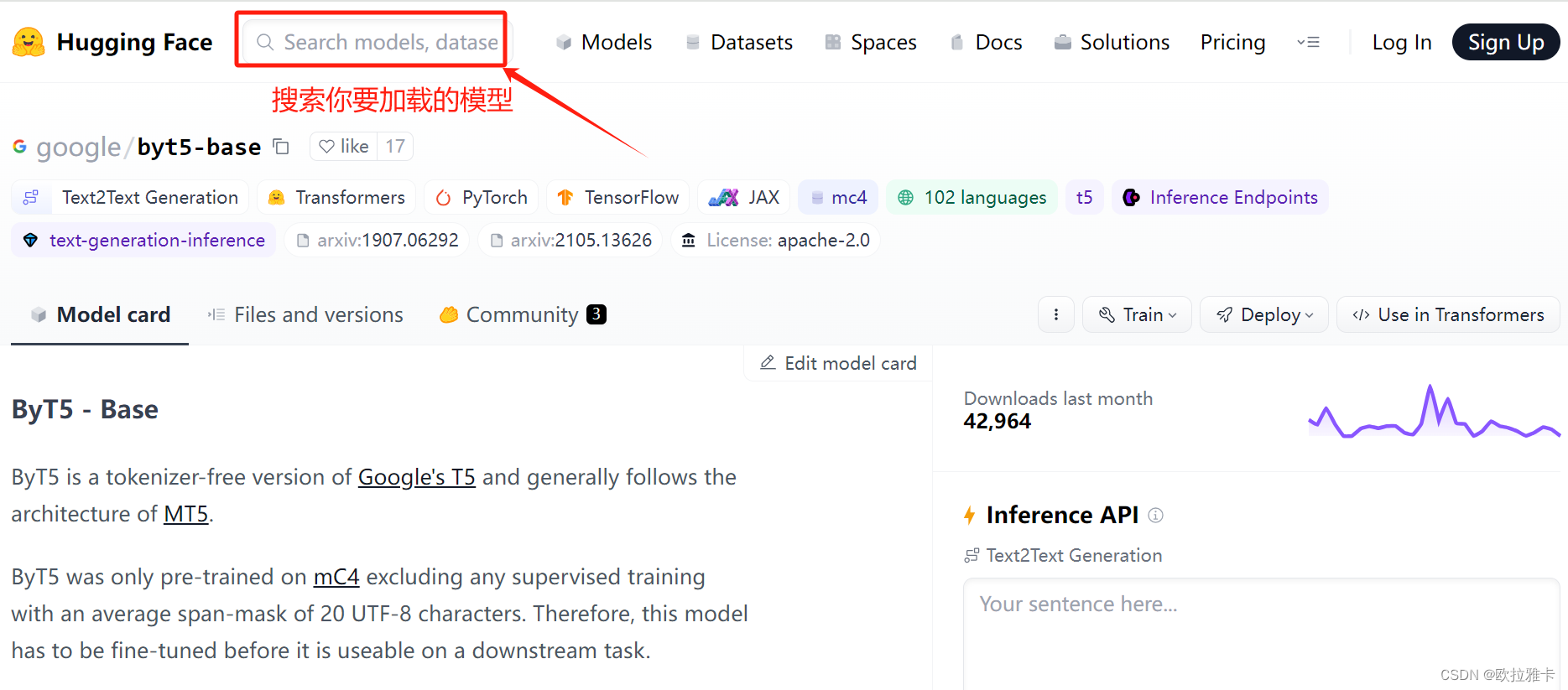Click the 102 languages tag
The width and height of the screenshot is (1568, 690).
(x=972, y=198)
